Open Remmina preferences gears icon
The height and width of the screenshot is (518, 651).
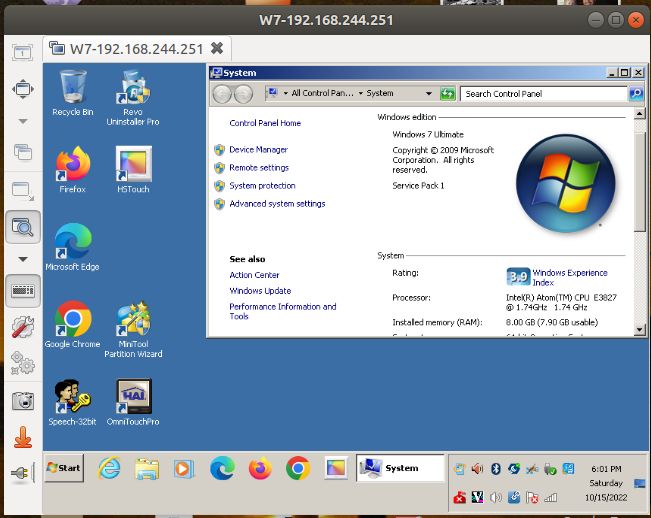pos(22,363)
